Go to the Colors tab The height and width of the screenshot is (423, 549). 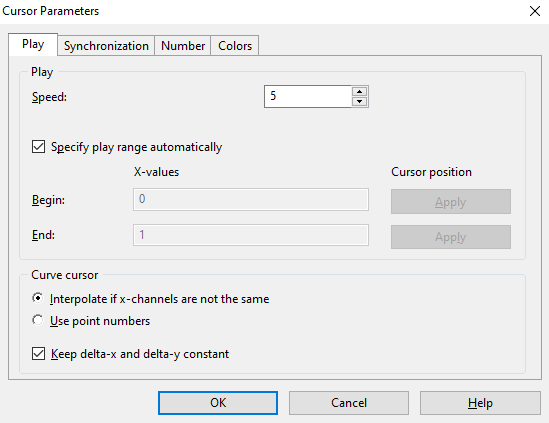click(x=235, y=46)
